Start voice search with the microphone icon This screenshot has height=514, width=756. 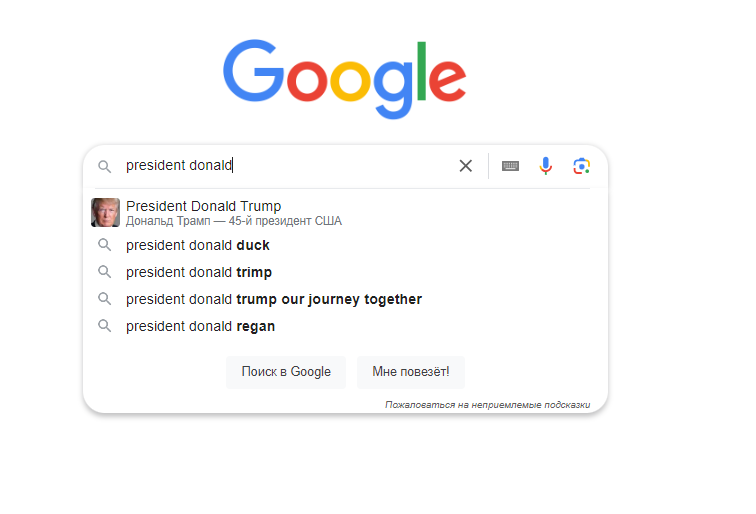pyautogui.click(x=545, y=166)
